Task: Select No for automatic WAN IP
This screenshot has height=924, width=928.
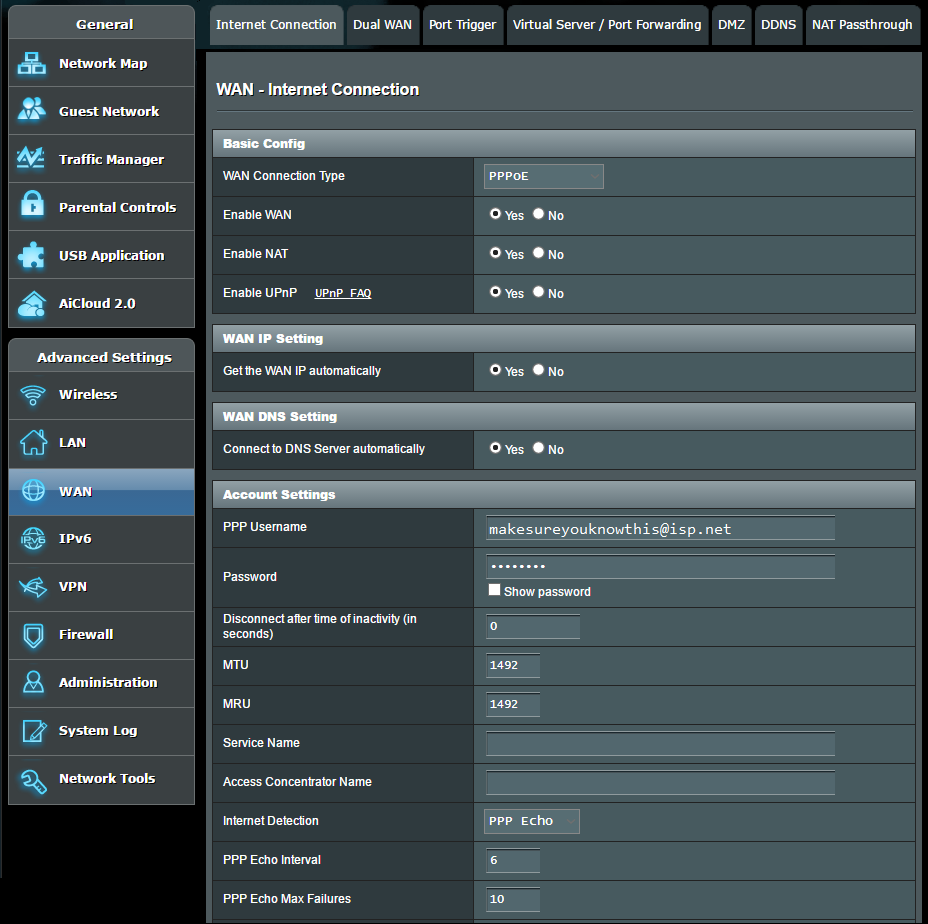Action: point(538,371)
